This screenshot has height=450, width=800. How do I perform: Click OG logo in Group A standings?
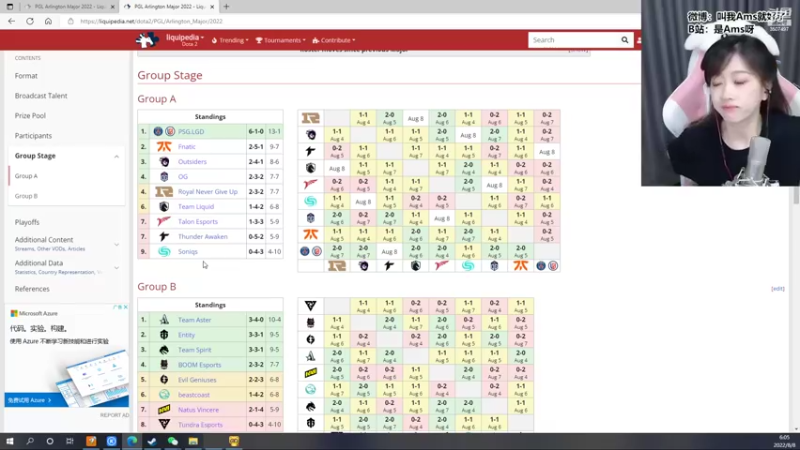click(164, 177)
